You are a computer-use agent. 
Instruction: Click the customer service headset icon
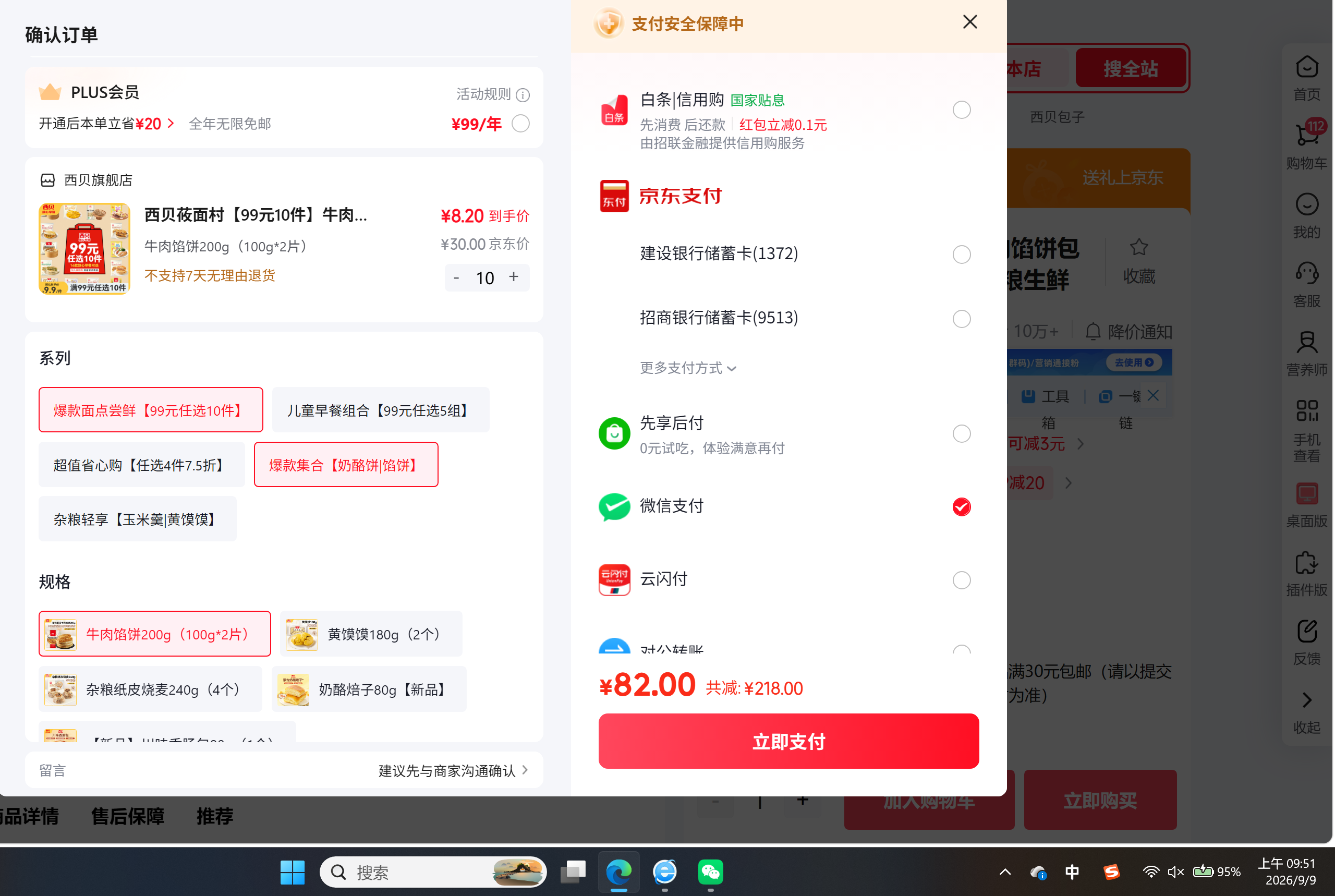click(1306, 273)
